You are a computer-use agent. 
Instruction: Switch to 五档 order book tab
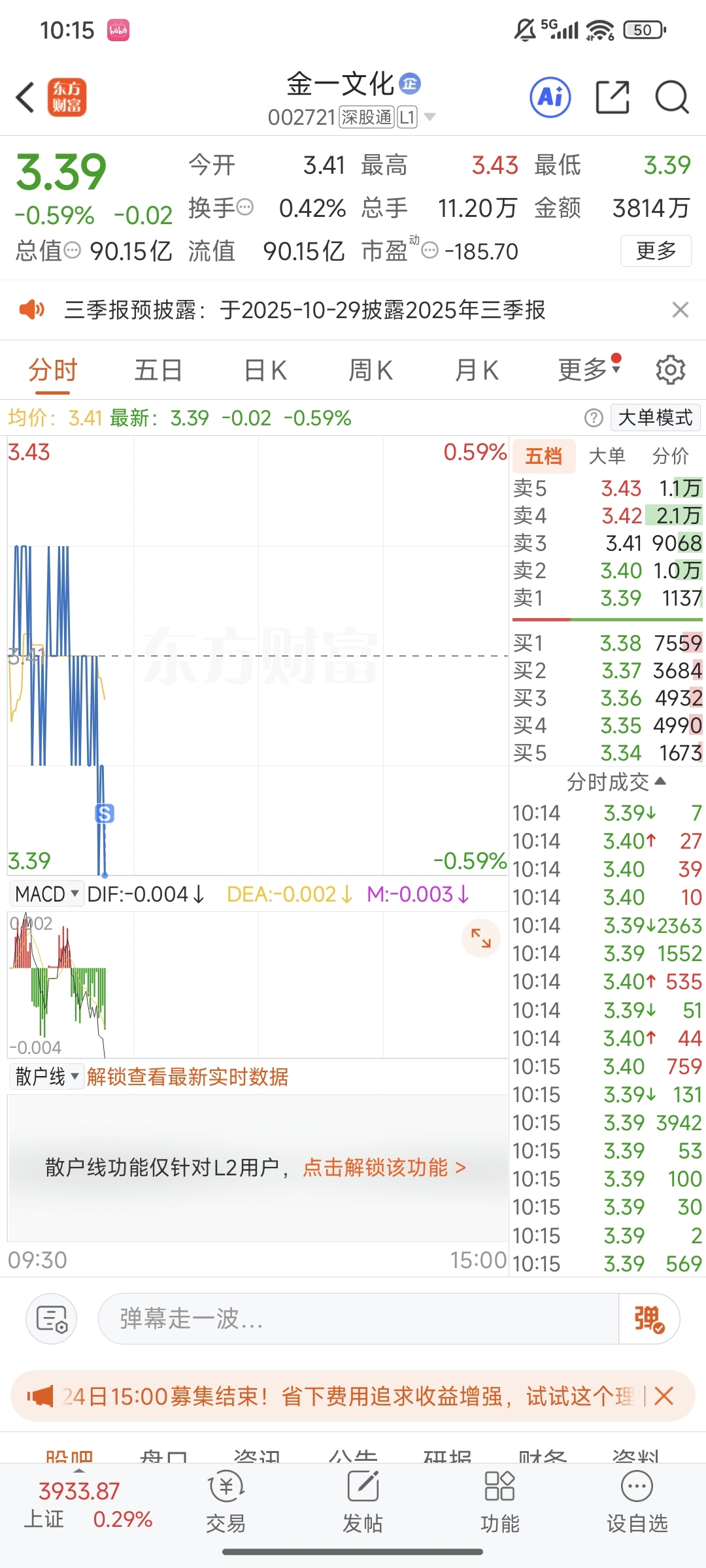coord(544,455)
